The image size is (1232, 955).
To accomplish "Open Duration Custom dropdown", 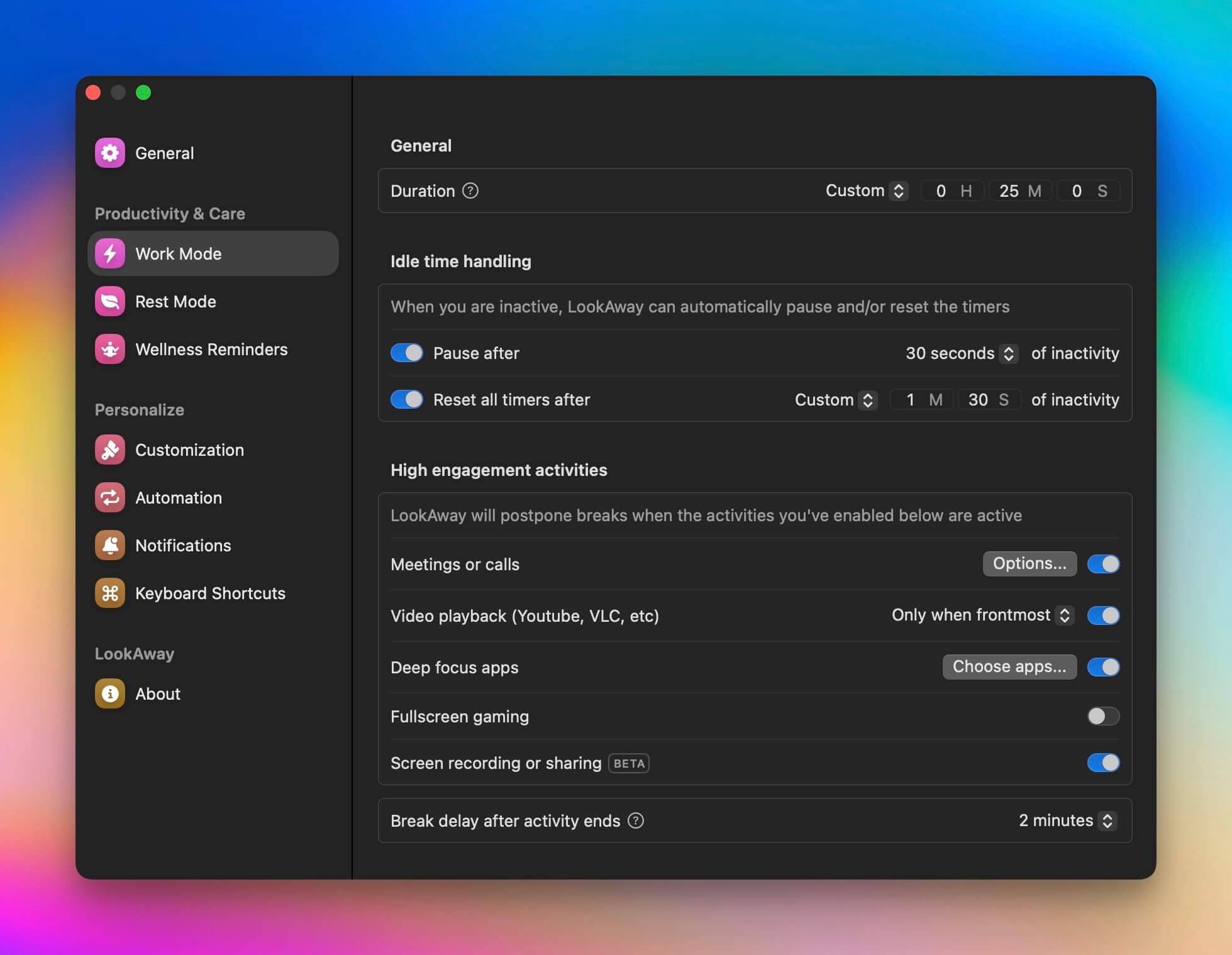I will click(x=866, y=190).
